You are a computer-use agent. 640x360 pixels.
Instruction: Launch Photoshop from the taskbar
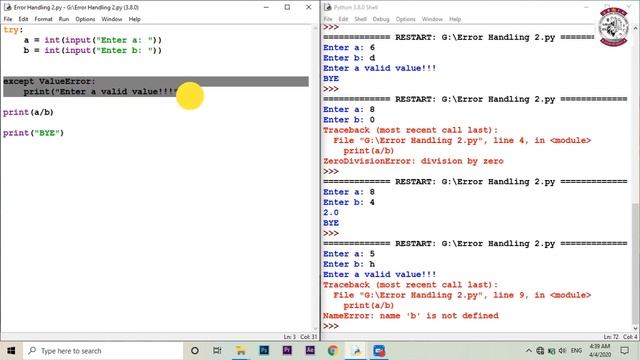[x=264, y=350]
